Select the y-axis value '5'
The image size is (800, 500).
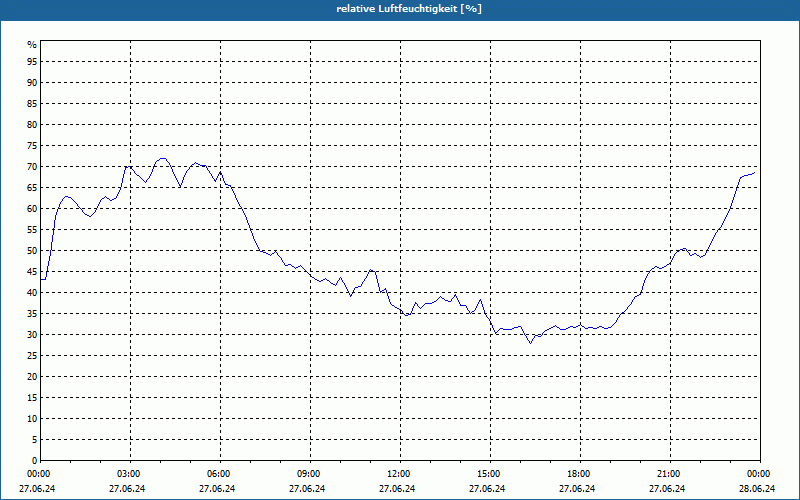[35, 440]
